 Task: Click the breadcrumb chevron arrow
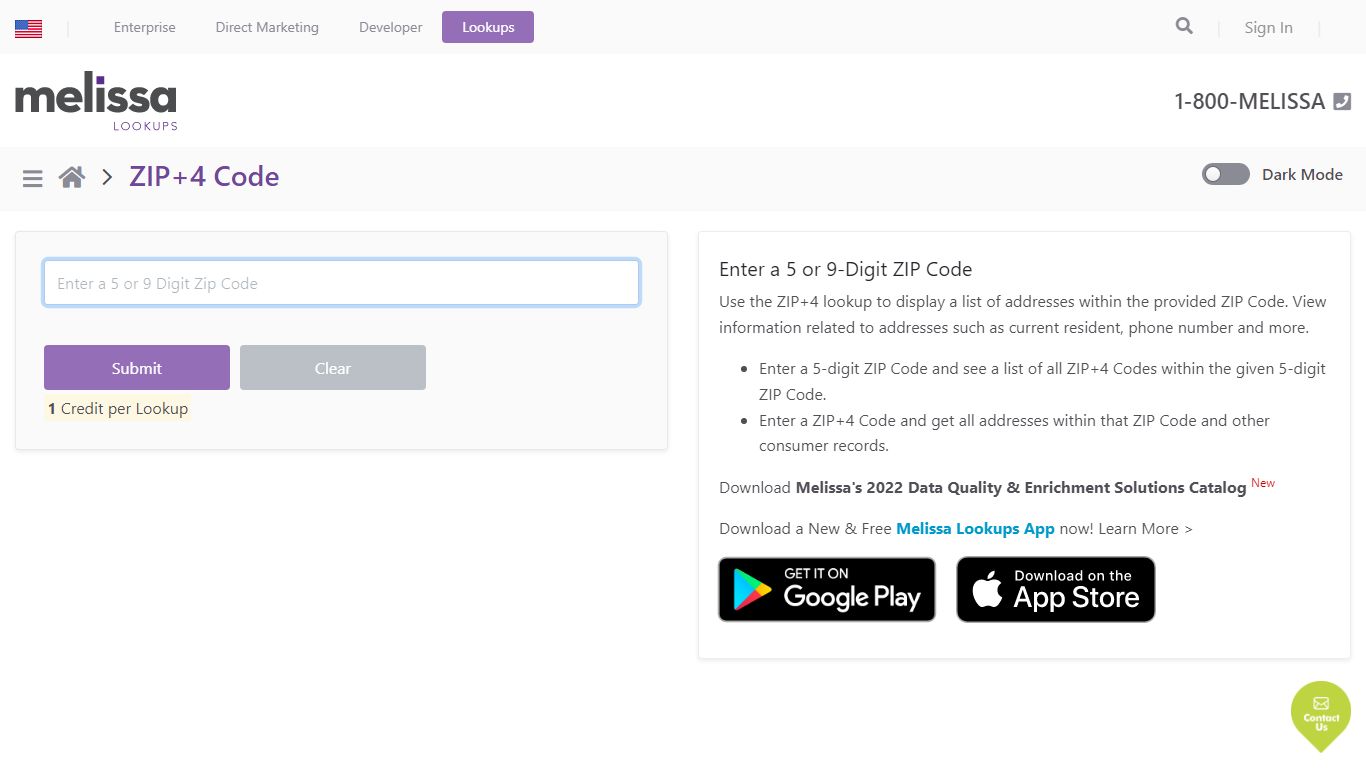pos(107,178)
